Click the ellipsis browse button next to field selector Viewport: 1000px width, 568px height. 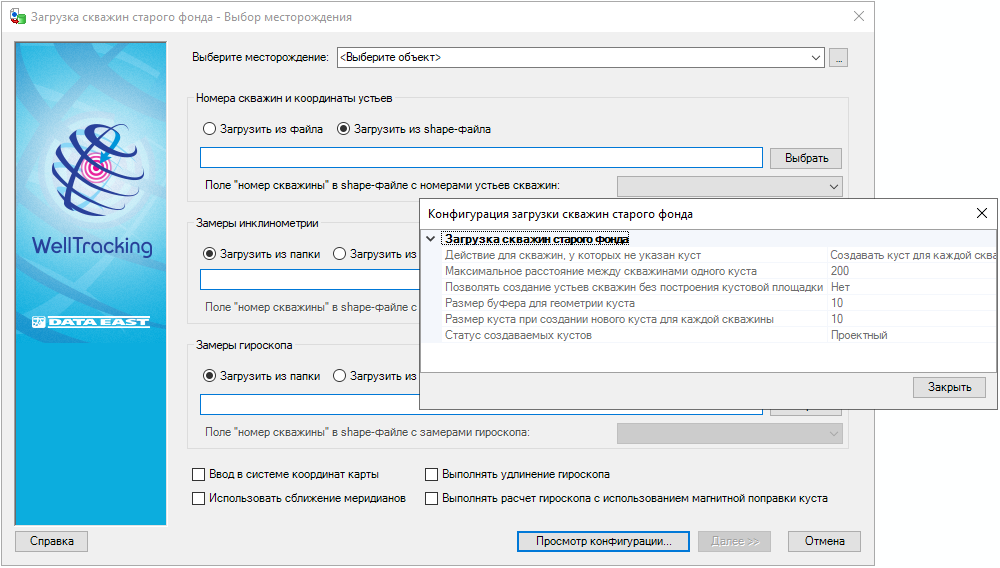tap(838, 58)
